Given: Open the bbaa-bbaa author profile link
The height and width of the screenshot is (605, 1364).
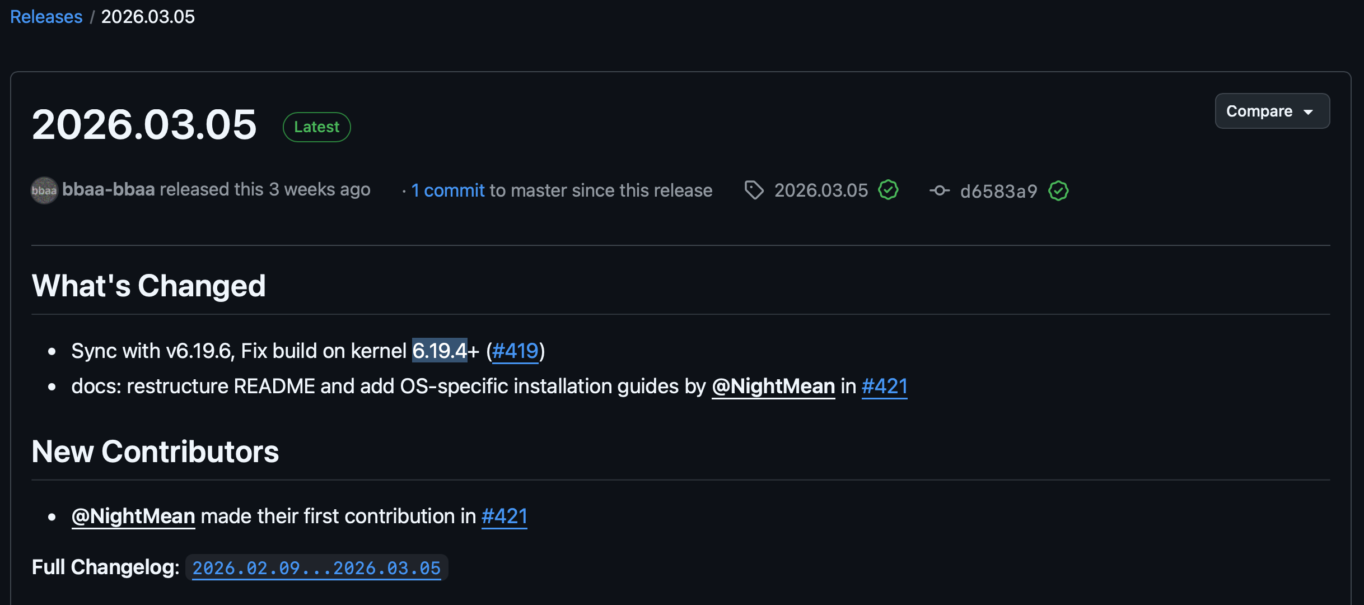Looking at the screenshot, I should (x=108, y=189).
